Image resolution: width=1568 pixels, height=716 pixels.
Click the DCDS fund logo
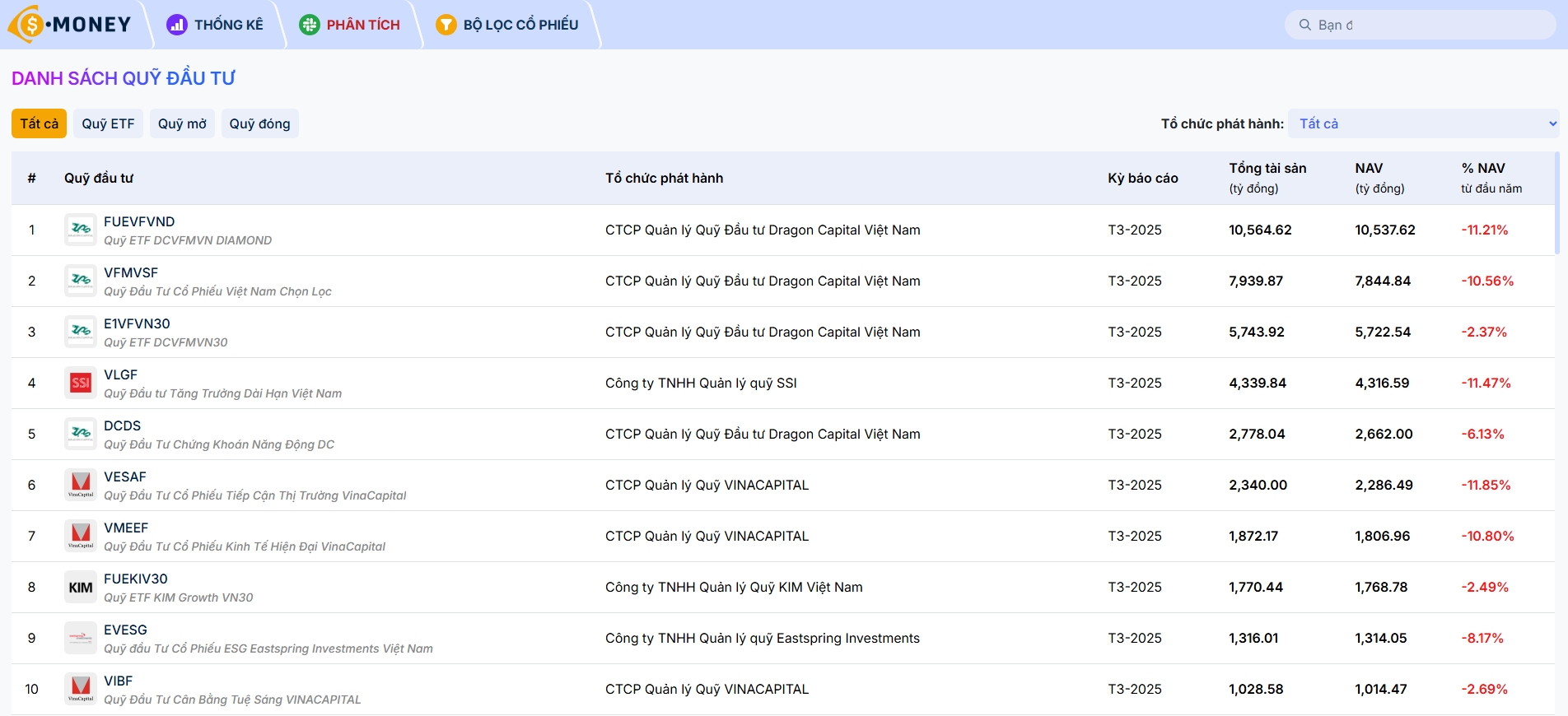(81, 434)
